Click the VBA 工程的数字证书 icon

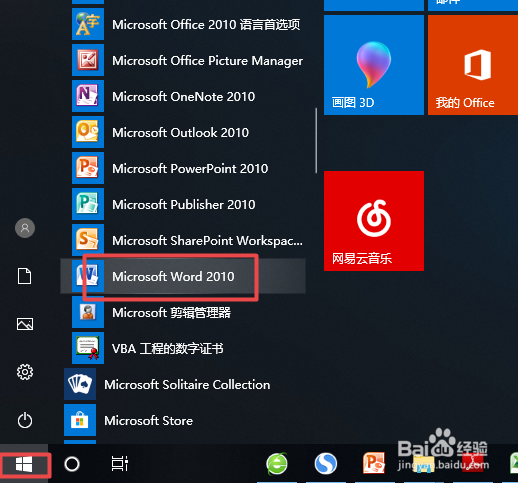(88, 348)
